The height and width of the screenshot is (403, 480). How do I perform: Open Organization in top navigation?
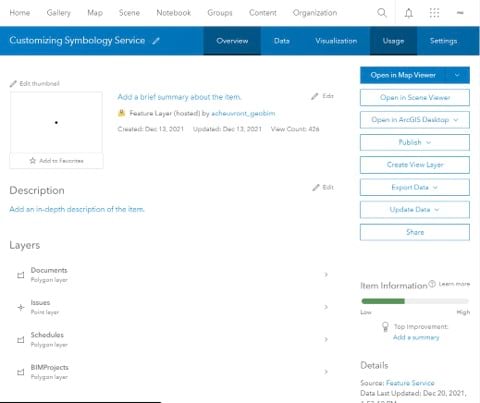[315, 13]
